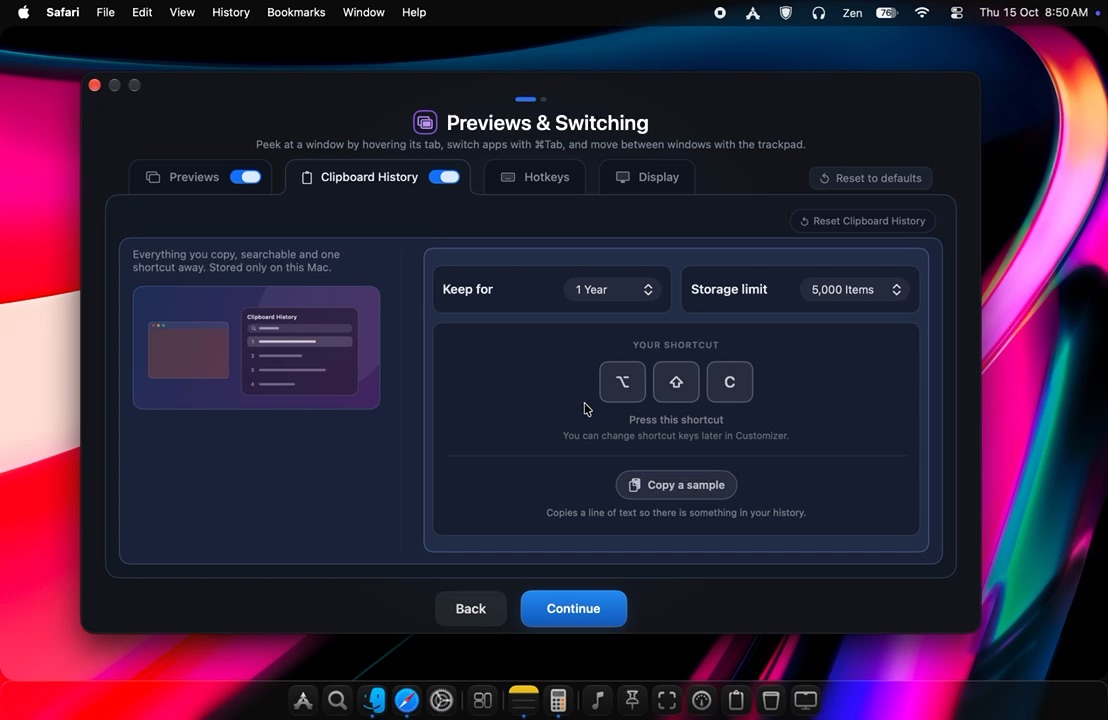Open Wi-Fi status in menu bar
This screenshot has width=1108, height=720.
(x=922, y=13)
